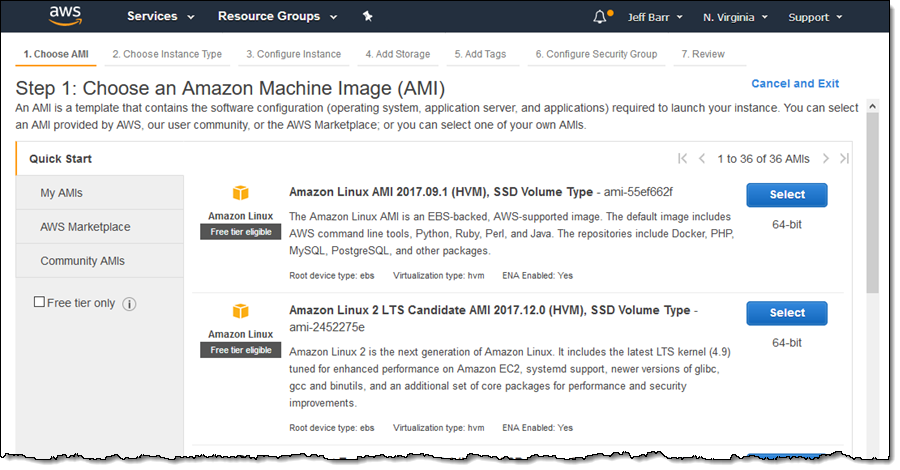Open the Configure Security Group step tab
This screenshot has height=470, width=900.
pyautogui.click(x=596, y=54)
